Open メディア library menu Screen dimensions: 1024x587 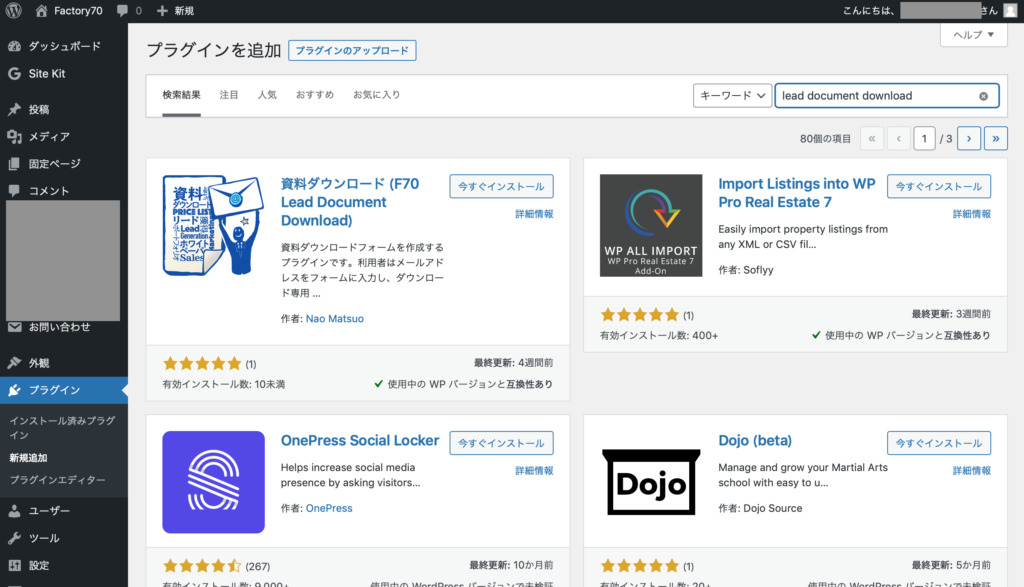click(x=63, y=136)
